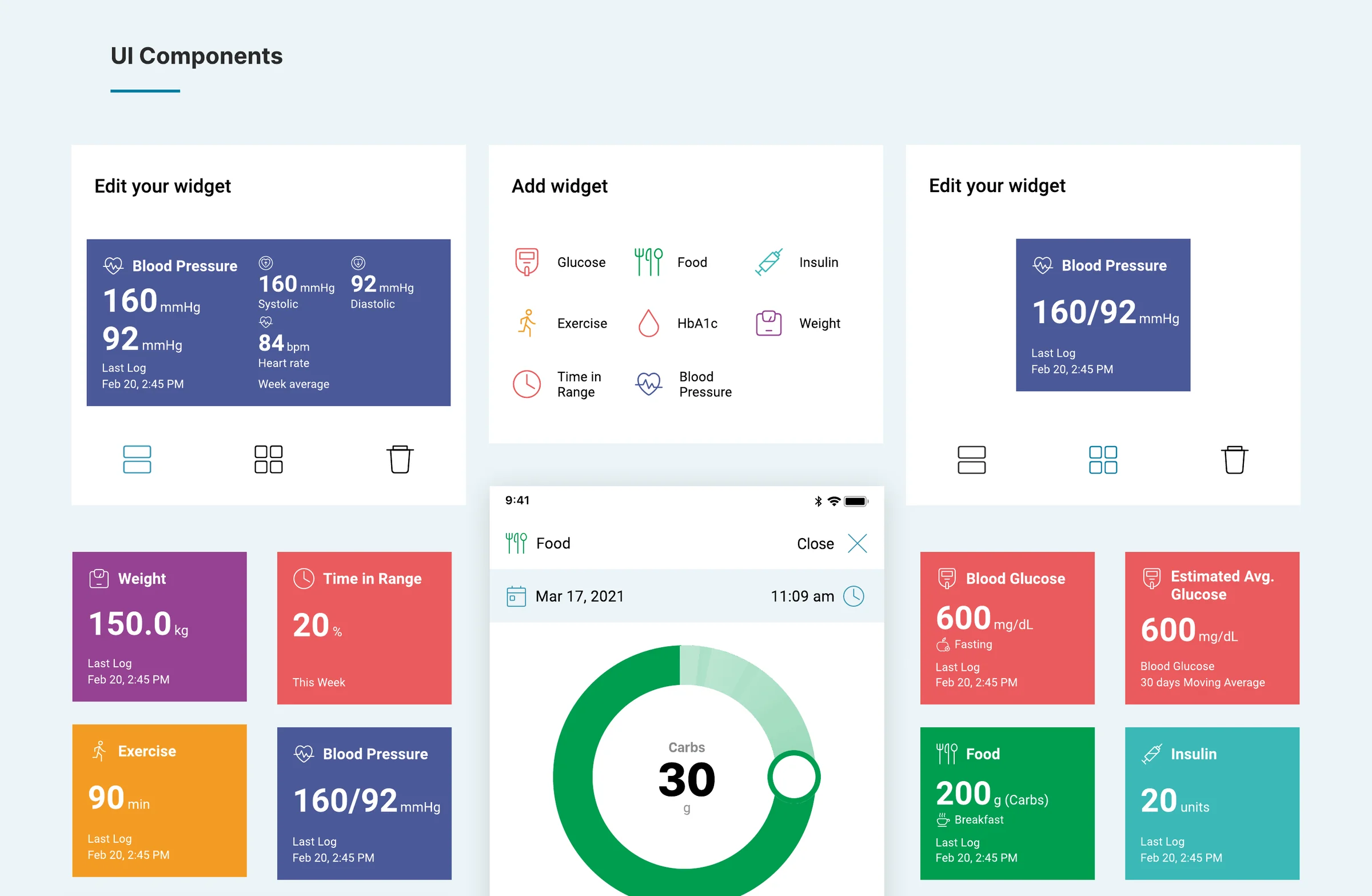The image size is (1372, 896).
Task: Set the small 160/92 widget to the four-square grid layout
Action: coord(1103,460)
